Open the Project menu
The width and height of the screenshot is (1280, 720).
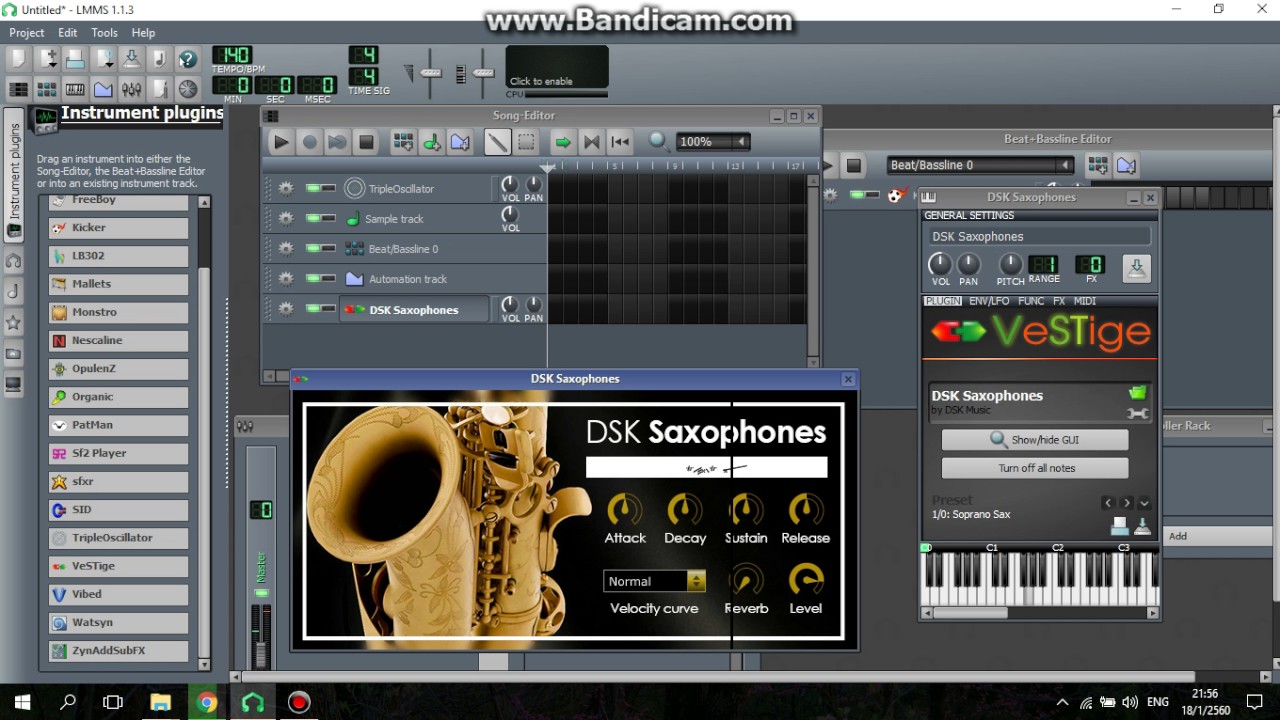tap(27, 33)
